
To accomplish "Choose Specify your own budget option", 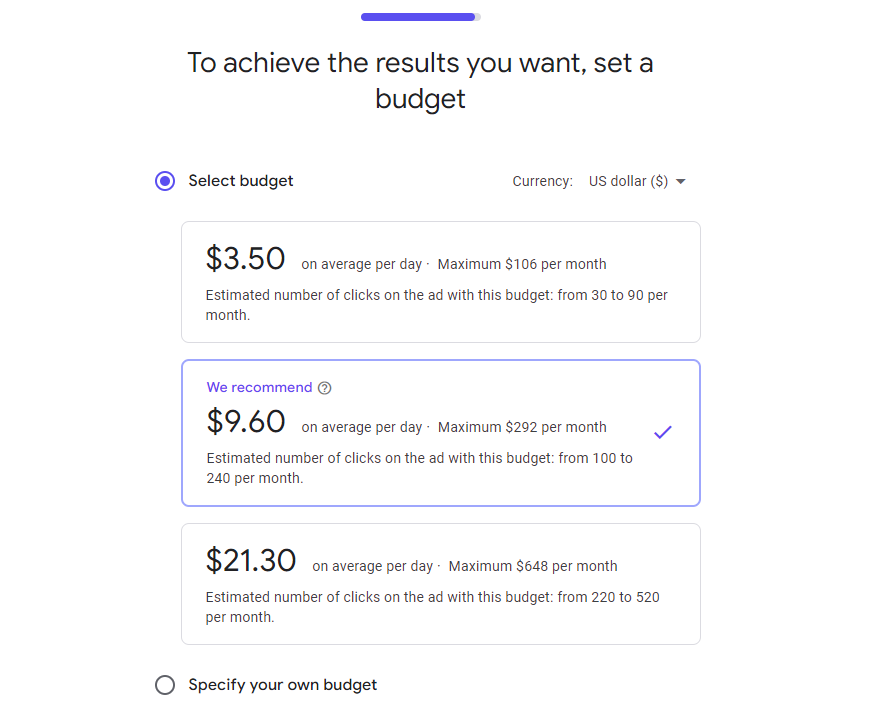I will tap(165, 685).
